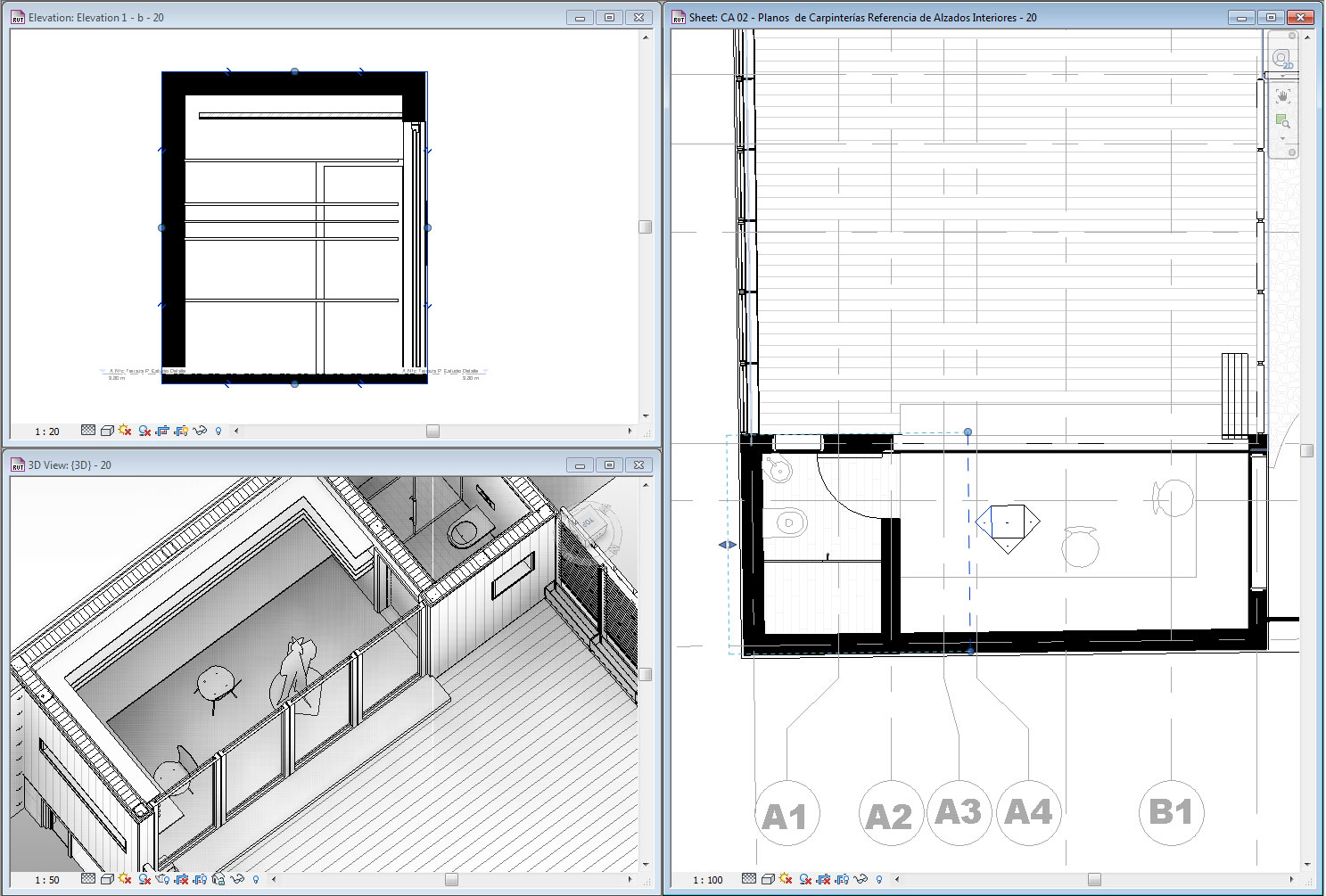Click the left-middle crop handle in Elevation view
This screenshot has width=1326, height=896.
coord(161,228)
